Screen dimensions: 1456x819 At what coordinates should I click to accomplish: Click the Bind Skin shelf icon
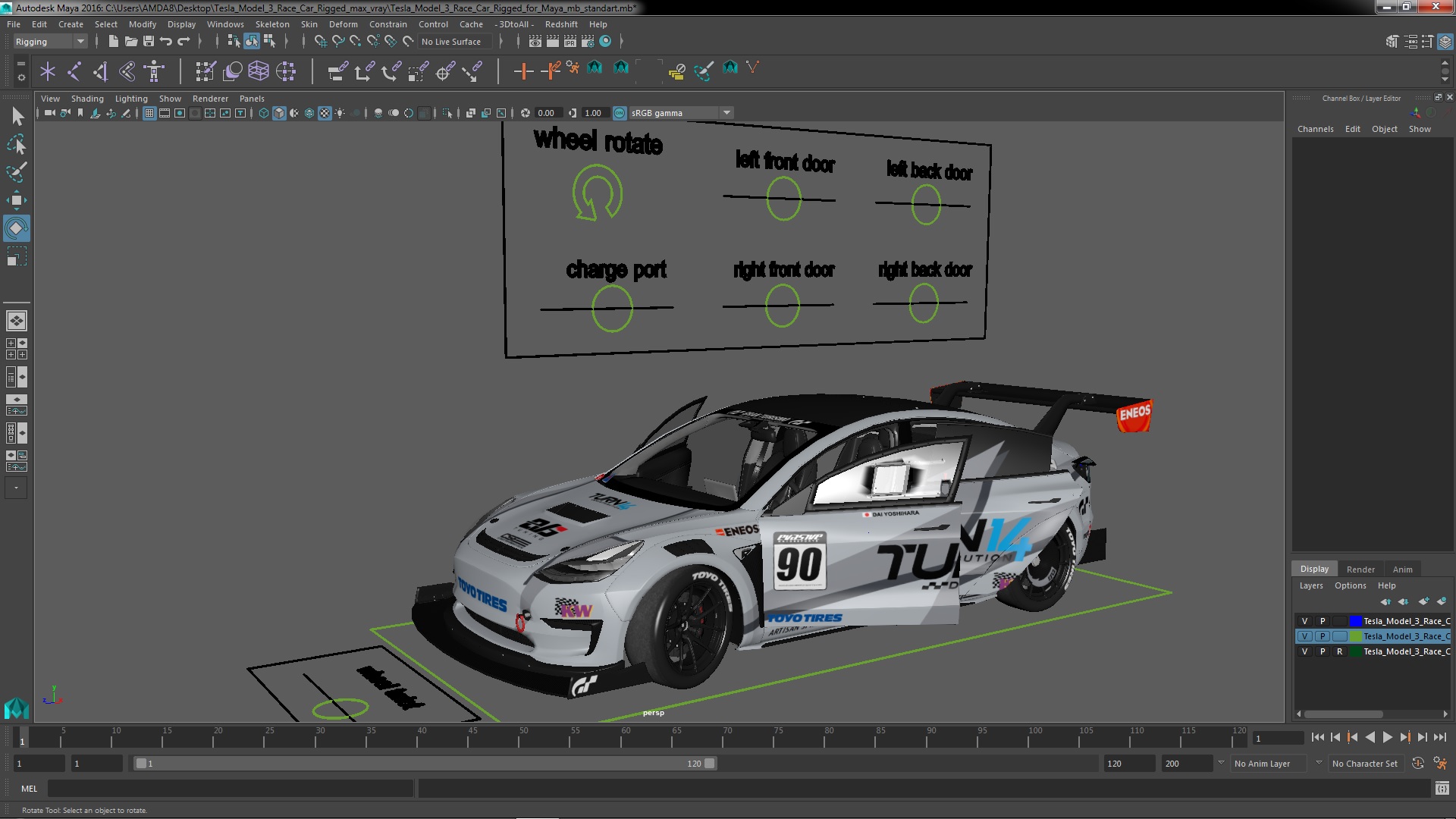[x=127, y=71]
